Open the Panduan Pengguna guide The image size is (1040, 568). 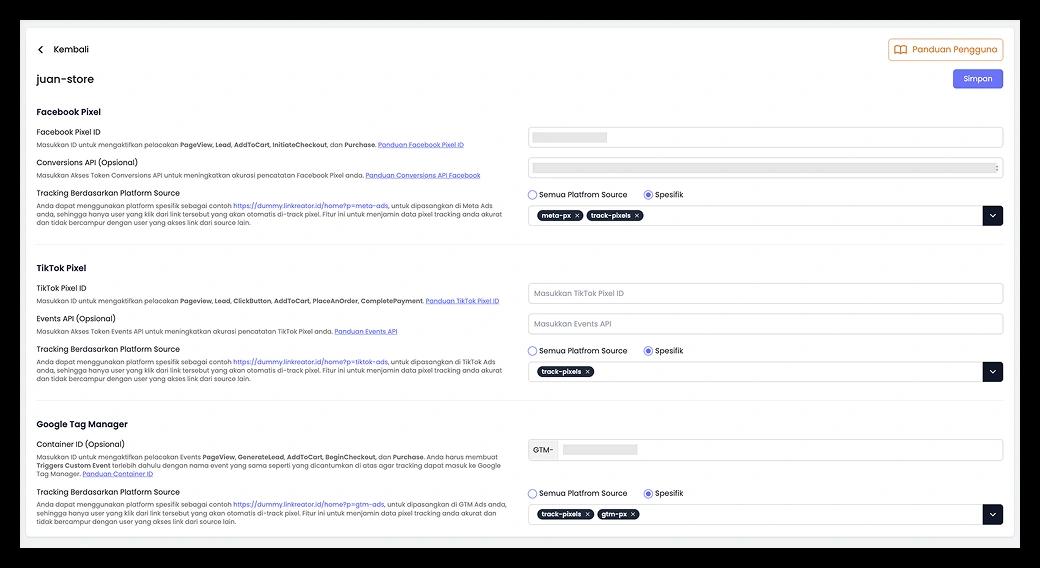point(945,50)
